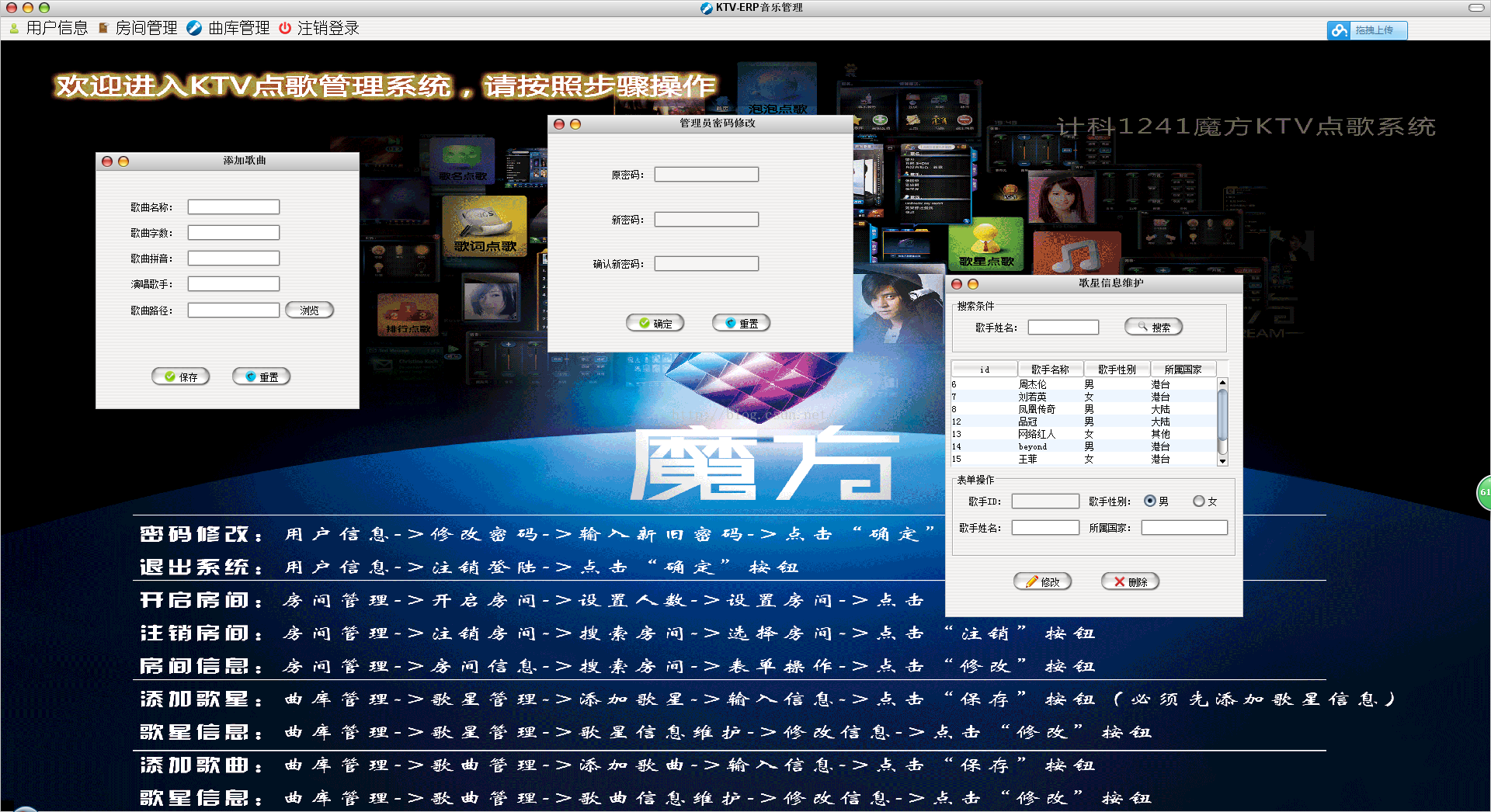Click the 所属国家 input field
This screenshot has width=1491, height=812.
pos(1184,528)
